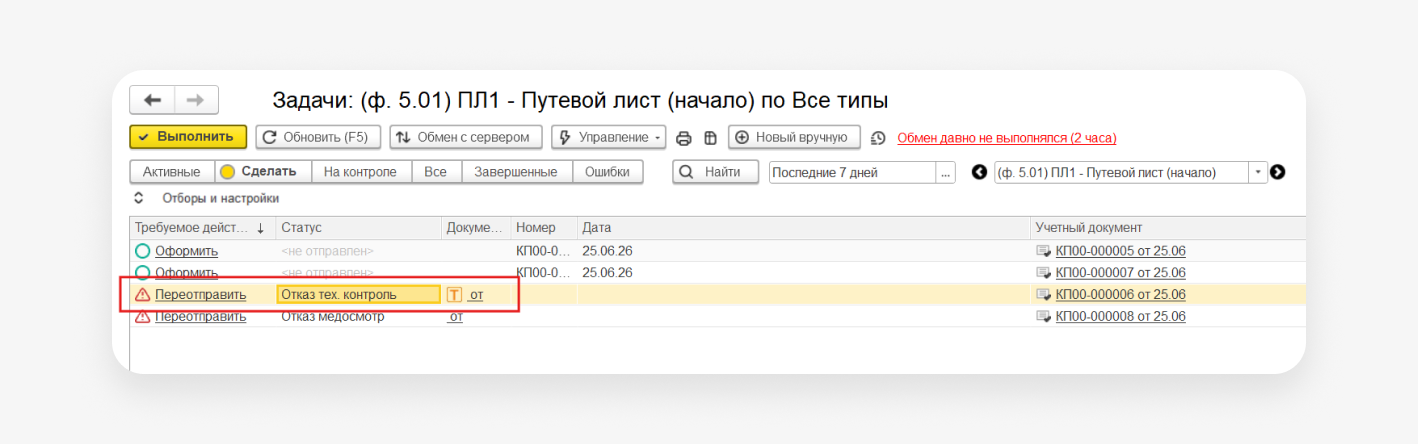Open document КП00-000008 от 25.06
1418x444 pixels.
(x=1120, y=316)
